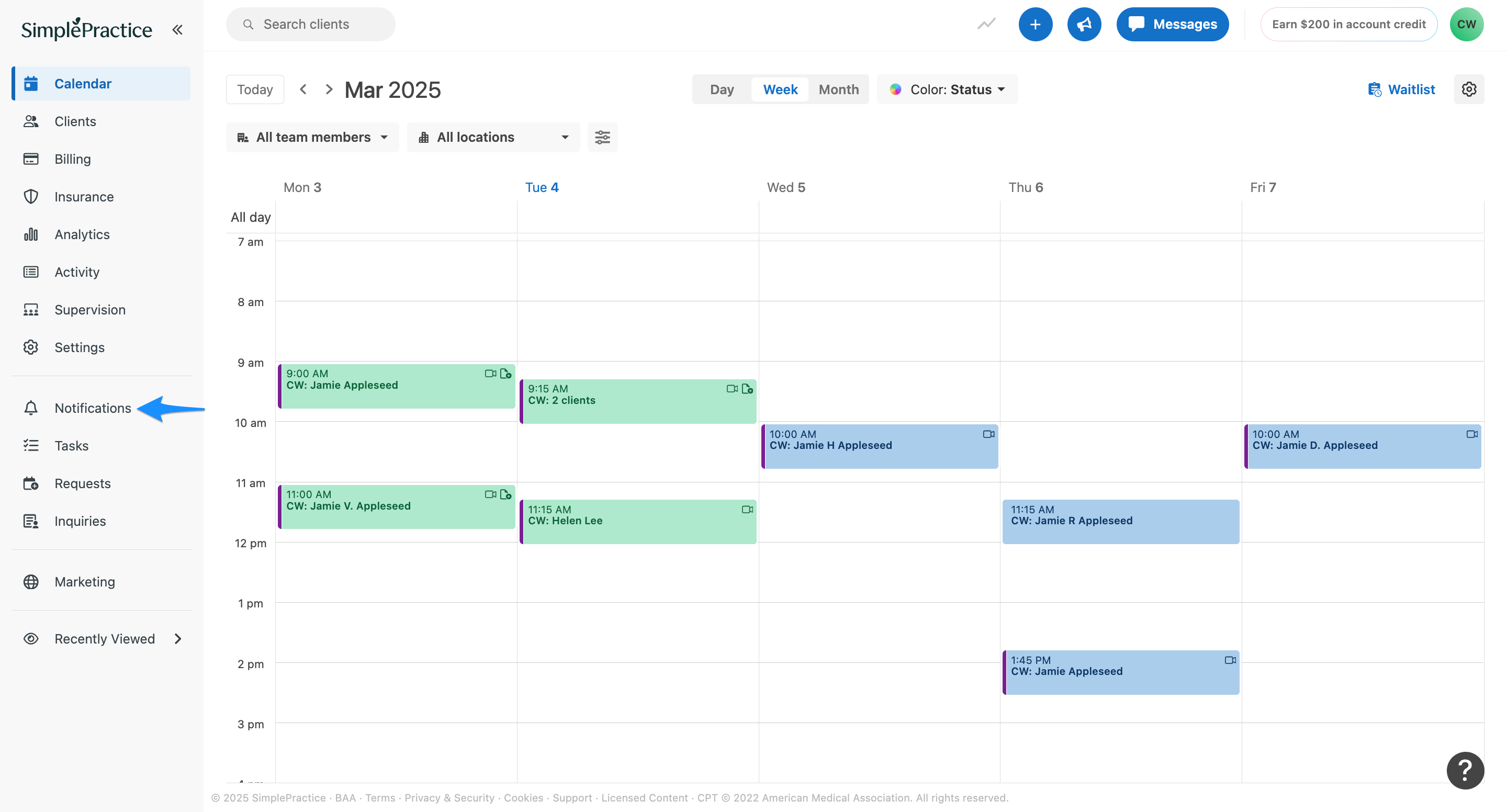Open the All team members dropdown
The width and height of the screenshot is (1507, 812).
[x=312, y=138]
